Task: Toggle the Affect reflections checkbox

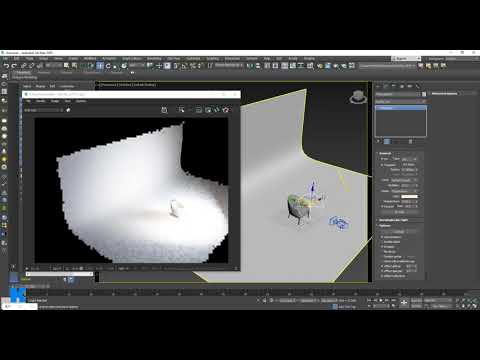Action: (382, 276)
